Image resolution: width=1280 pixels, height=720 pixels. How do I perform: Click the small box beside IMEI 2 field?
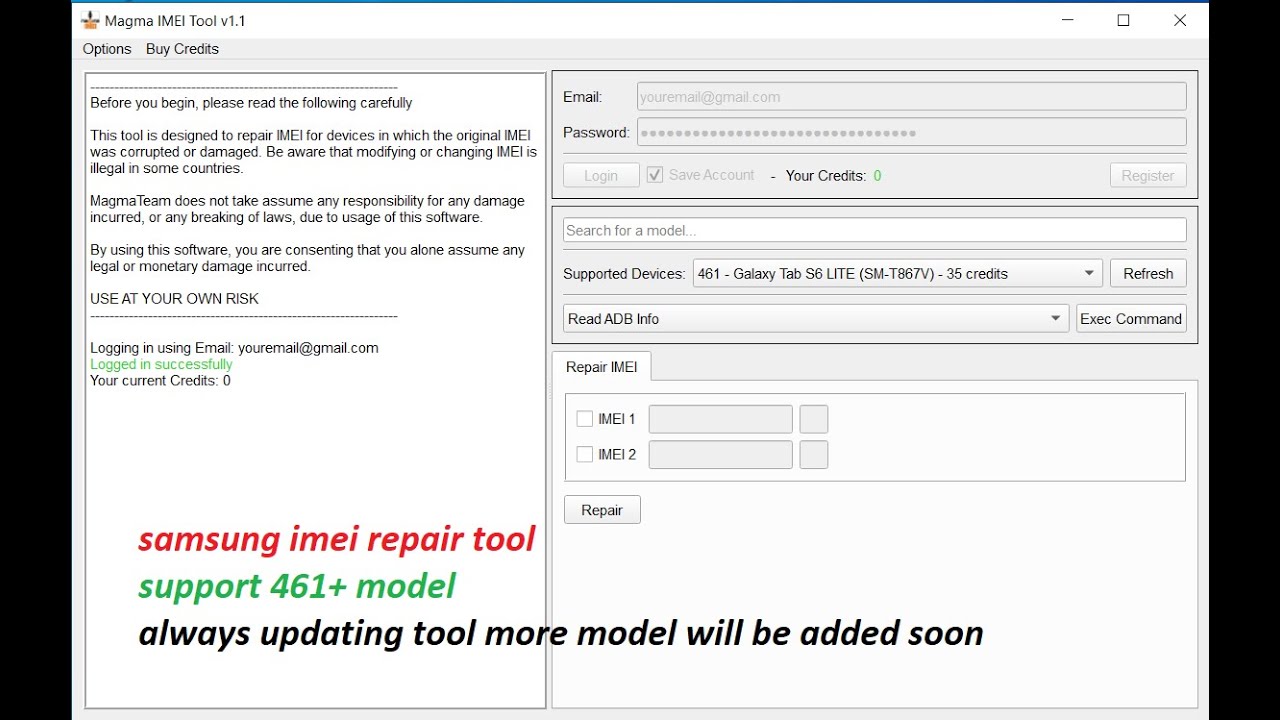pos(814,455)
